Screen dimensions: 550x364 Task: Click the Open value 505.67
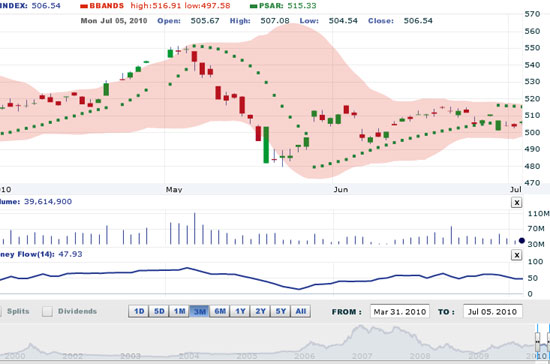[x=205, y=21]
